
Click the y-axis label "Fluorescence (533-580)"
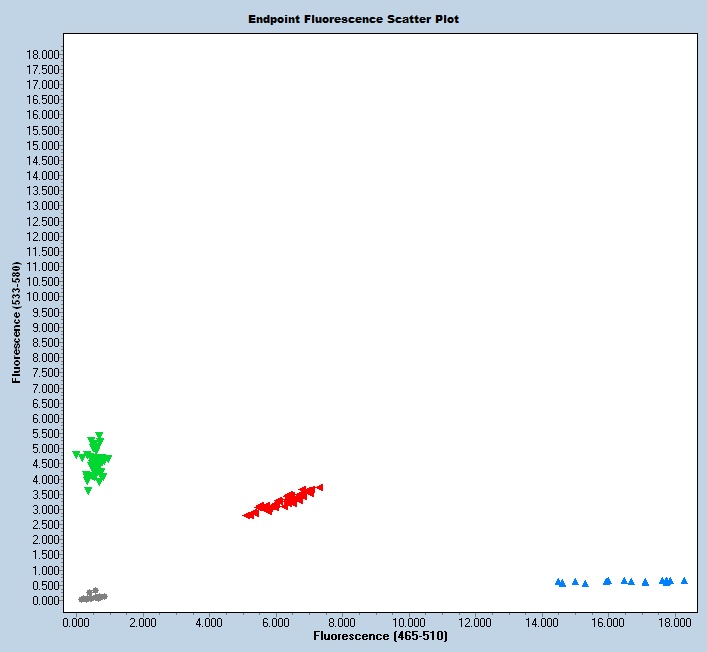(x=16, y=324)
